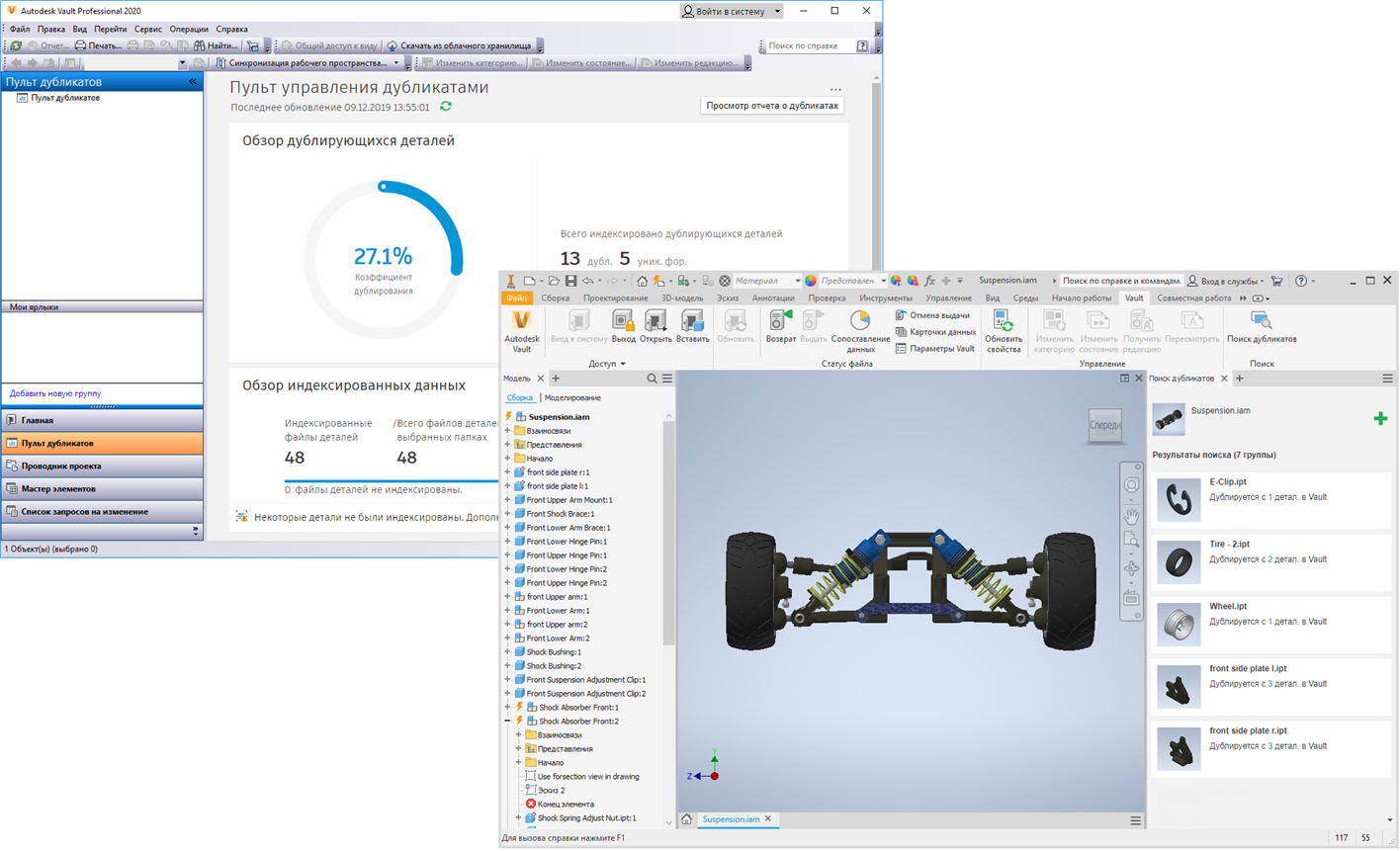Go to the Home view tab icon below the viewport
Image resolution: width=1400 pixels, height=851 pixels.
coord(686,819)
